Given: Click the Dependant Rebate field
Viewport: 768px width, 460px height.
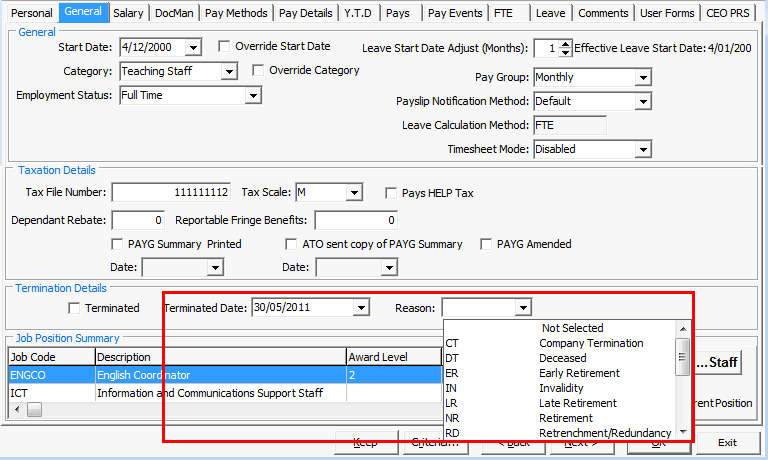Looking at the screenshot, I should click(138, 220).
